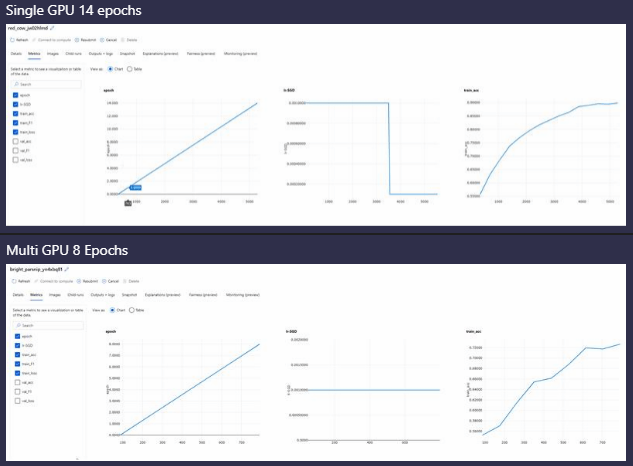Click Delete icon in Multi GPU panel
The image size is (633, 466).
coord(125,281)
